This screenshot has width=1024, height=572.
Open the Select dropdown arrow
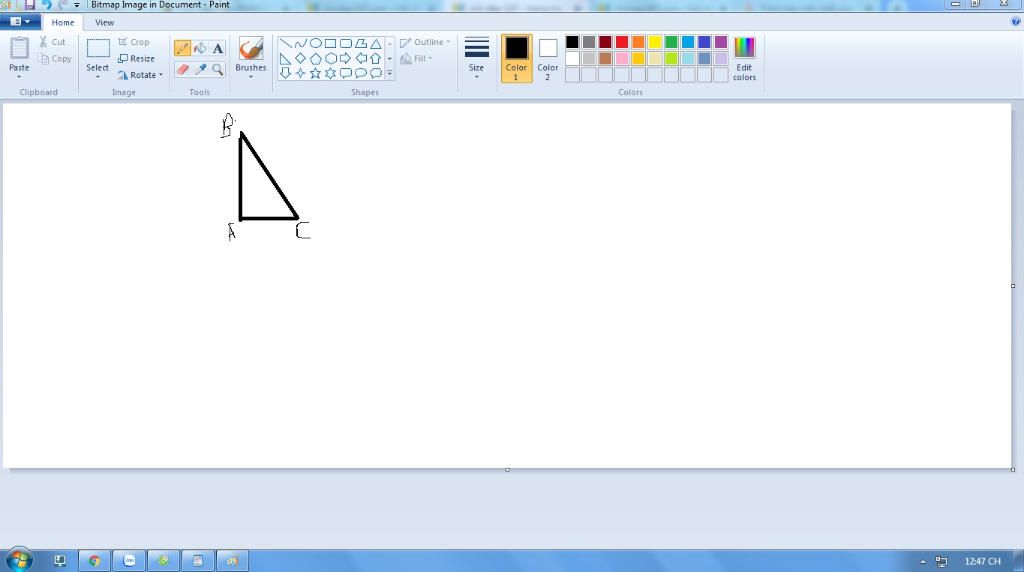point(97,77)
